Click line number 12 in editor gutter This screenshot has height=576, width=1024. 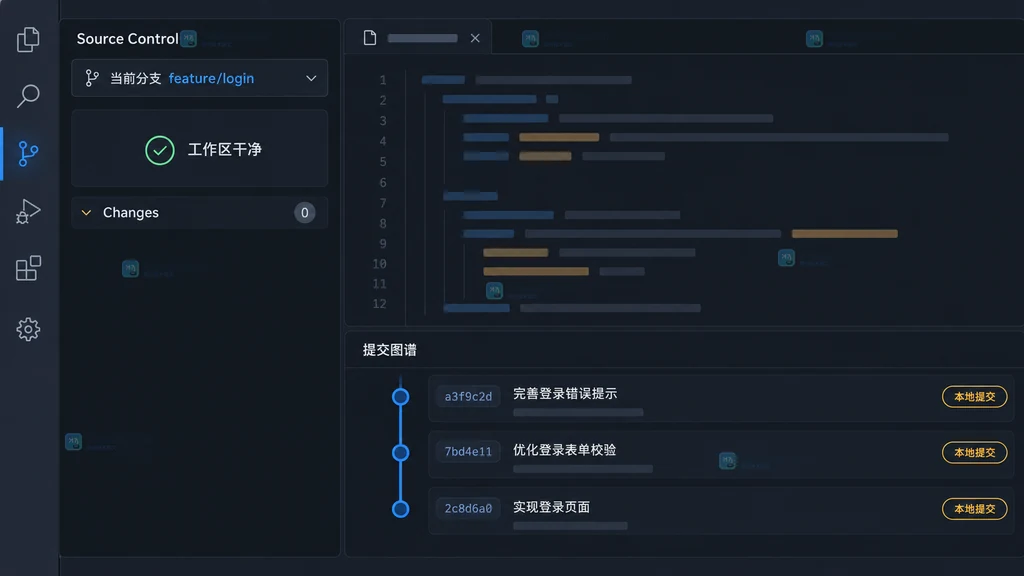(379, 304)
